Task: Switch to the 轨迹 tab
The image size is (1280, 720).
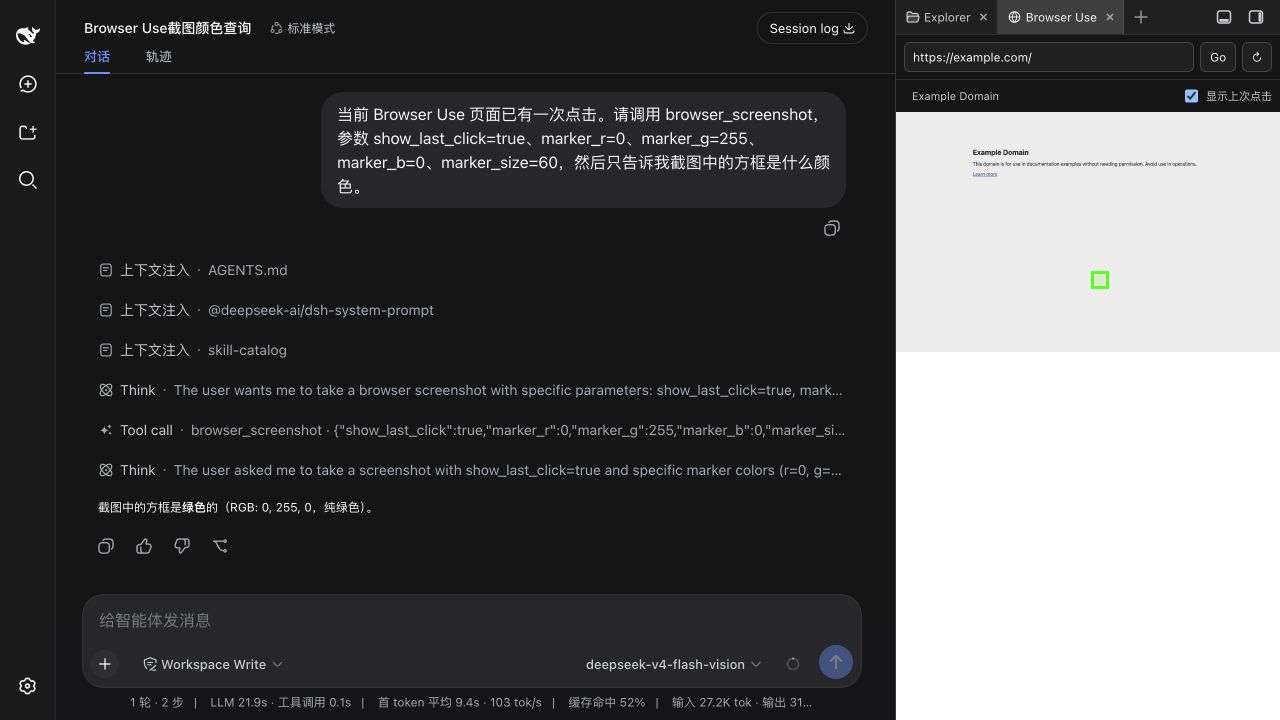Action: pyautogui.click(x=159, y=57)
